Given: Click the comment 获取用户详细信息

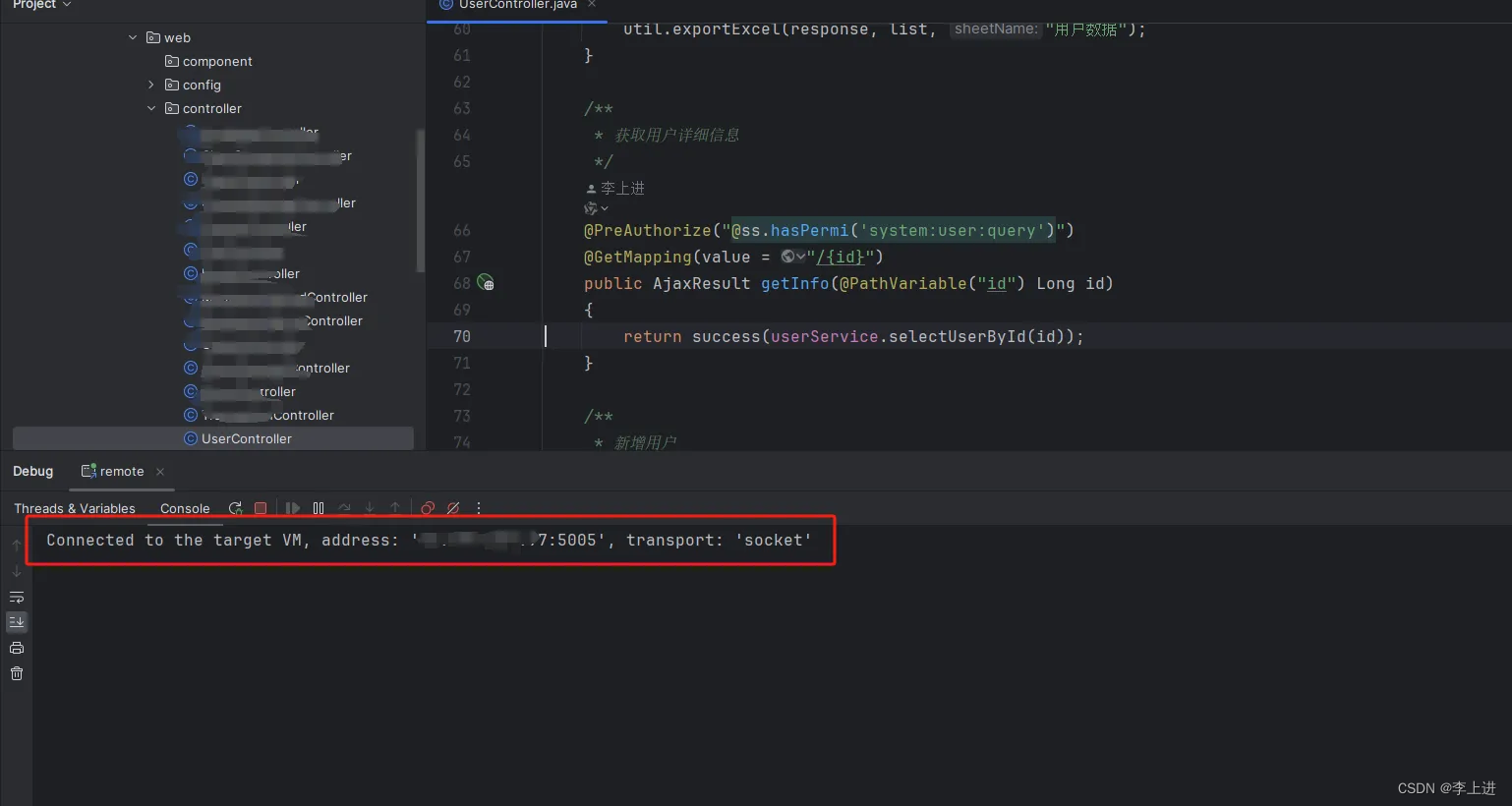Looking at the screenshot, I should click(677, 135).
